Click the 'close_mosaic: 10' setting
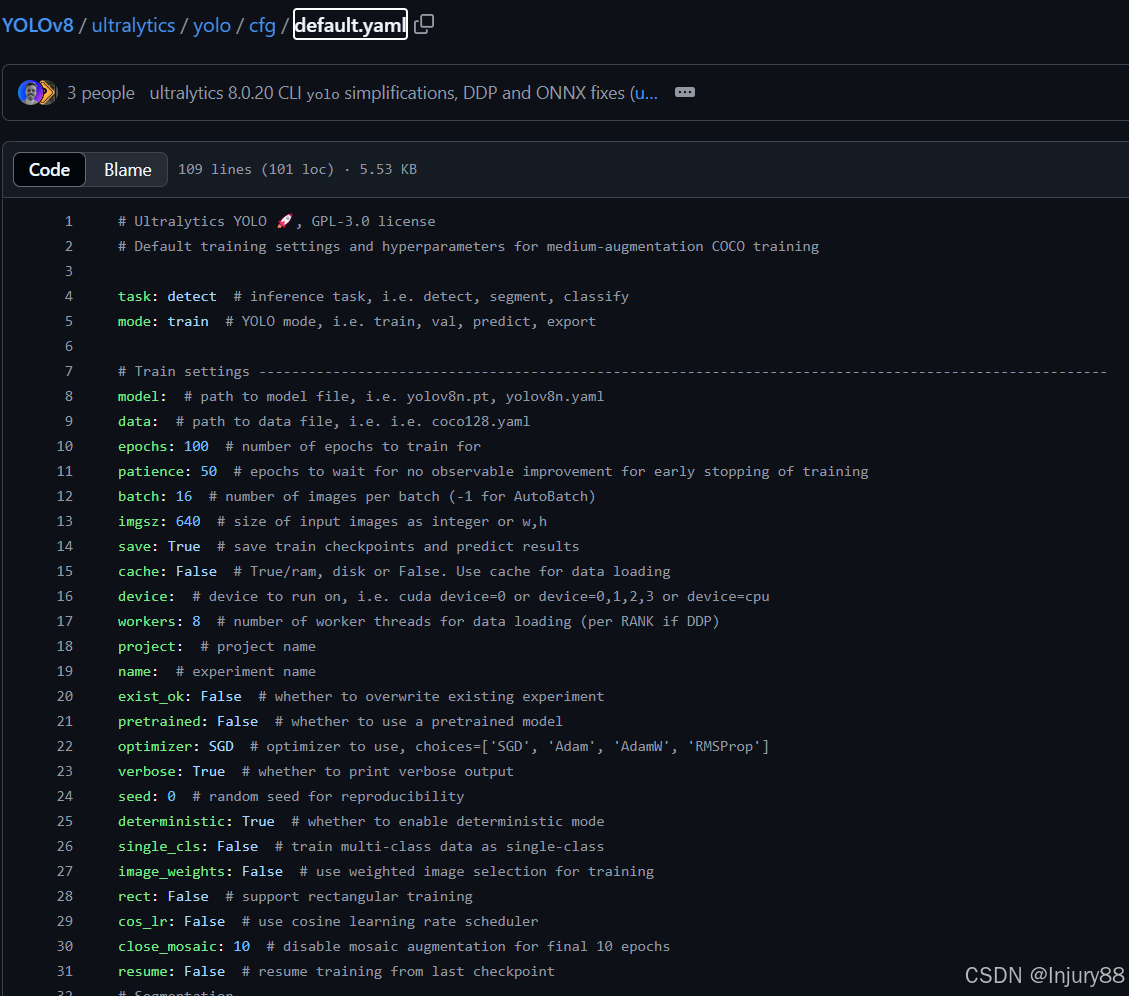This screenshot has width=1129, height=996. 184,946
